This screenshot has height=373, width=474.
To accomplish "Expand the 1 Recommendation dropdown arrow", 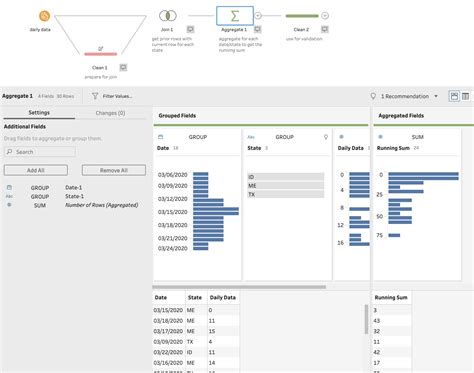I will (436, 96).
